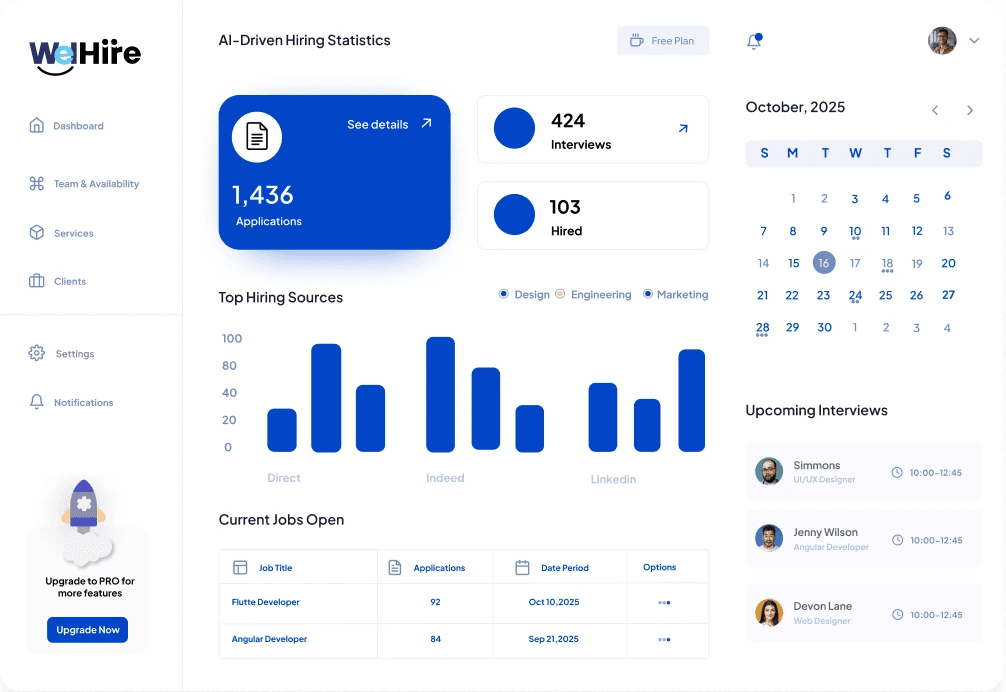Select the Engineering legend radio button
The image size is (1006, 692).
click(560, 294)
